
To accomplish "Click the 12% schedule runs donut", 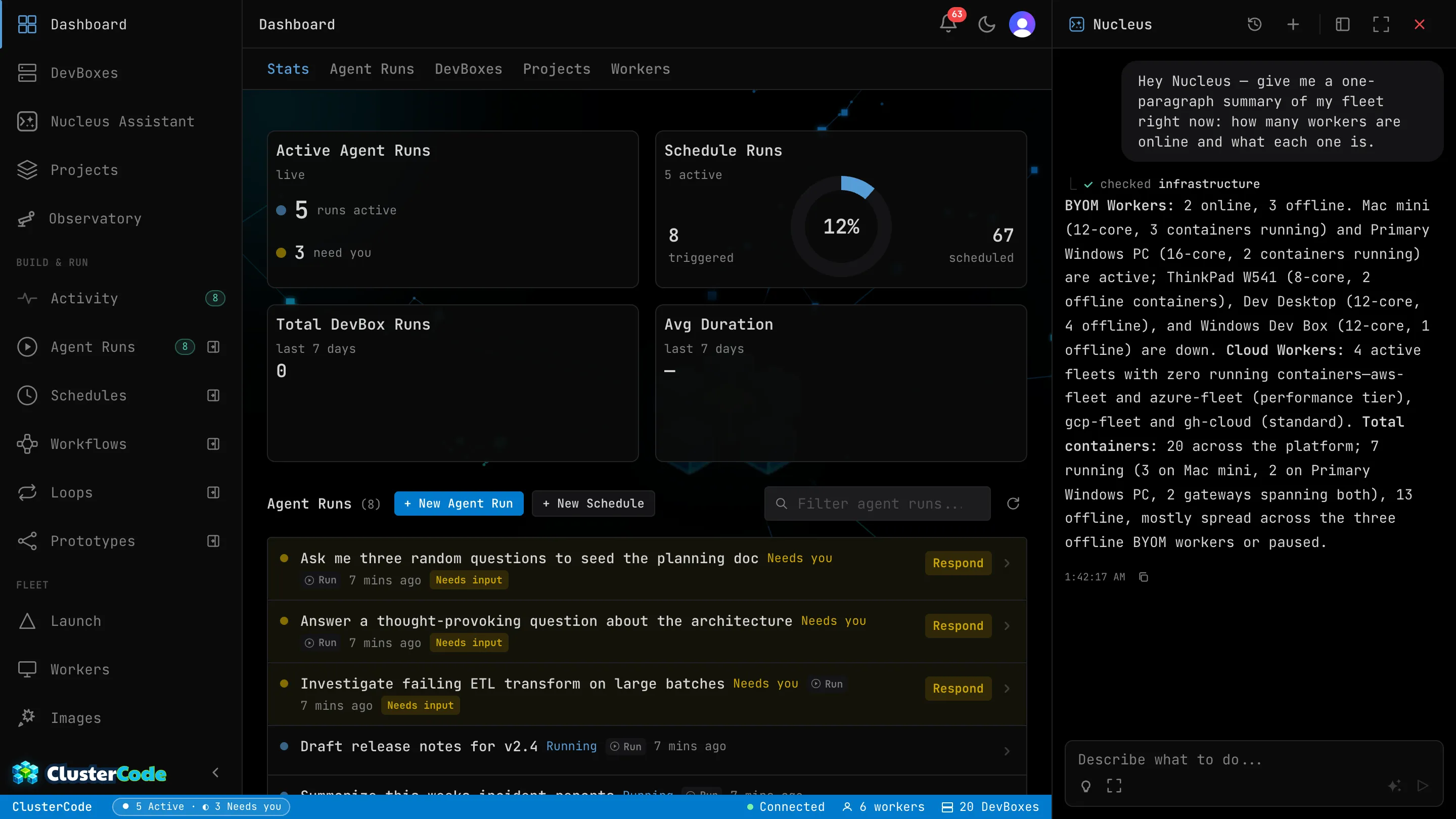I will point(841,226).
